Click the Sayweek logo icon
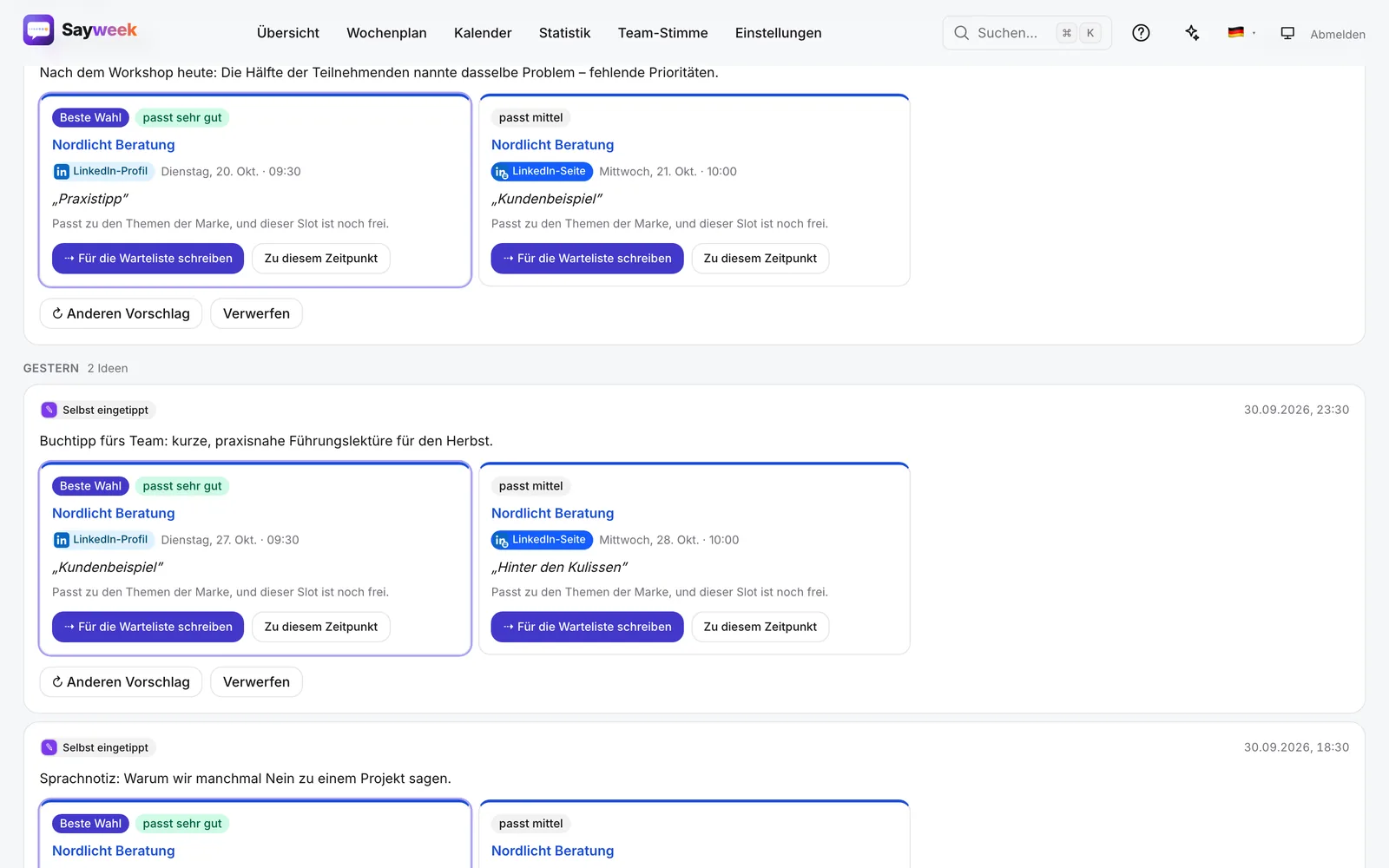The height and width of the screenshot is (868, 1389). 38,30
